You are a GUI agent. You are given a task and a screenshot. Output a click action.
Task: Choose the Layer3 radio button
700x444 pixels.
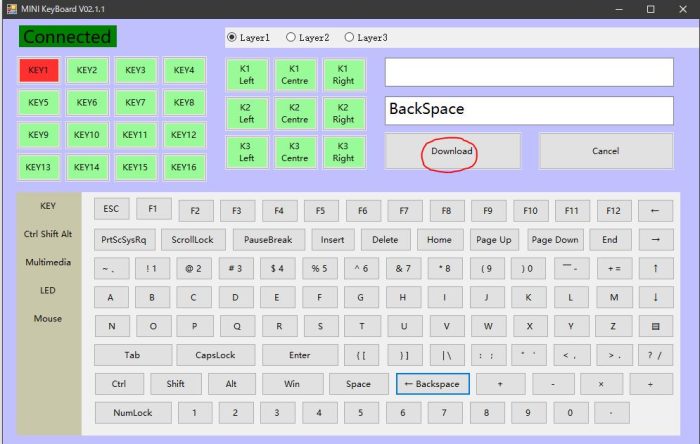point(349,38)
